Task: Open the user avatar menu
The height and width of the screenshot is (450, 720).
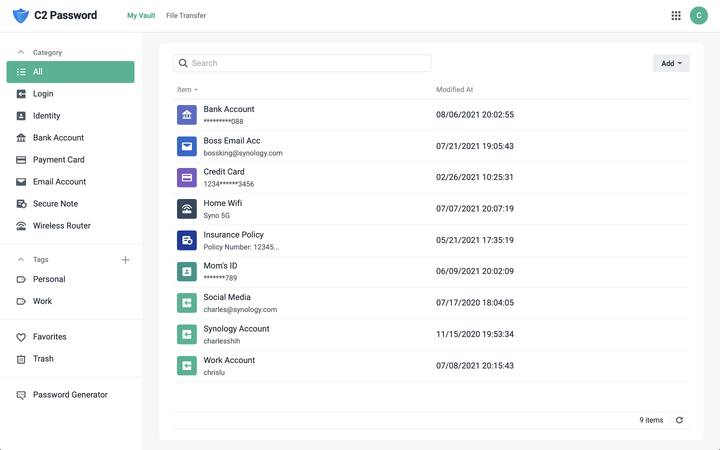Action: [x=698, y=16]
